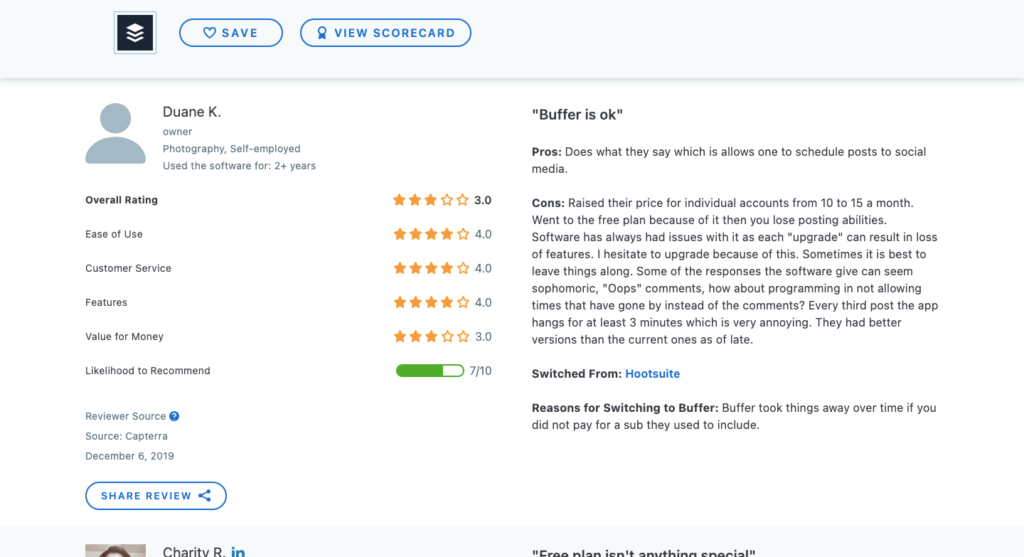Viewport: 1024px width, 557px height.
Task: Click the share icon in Share Review
Action: [x=205, y=496]
